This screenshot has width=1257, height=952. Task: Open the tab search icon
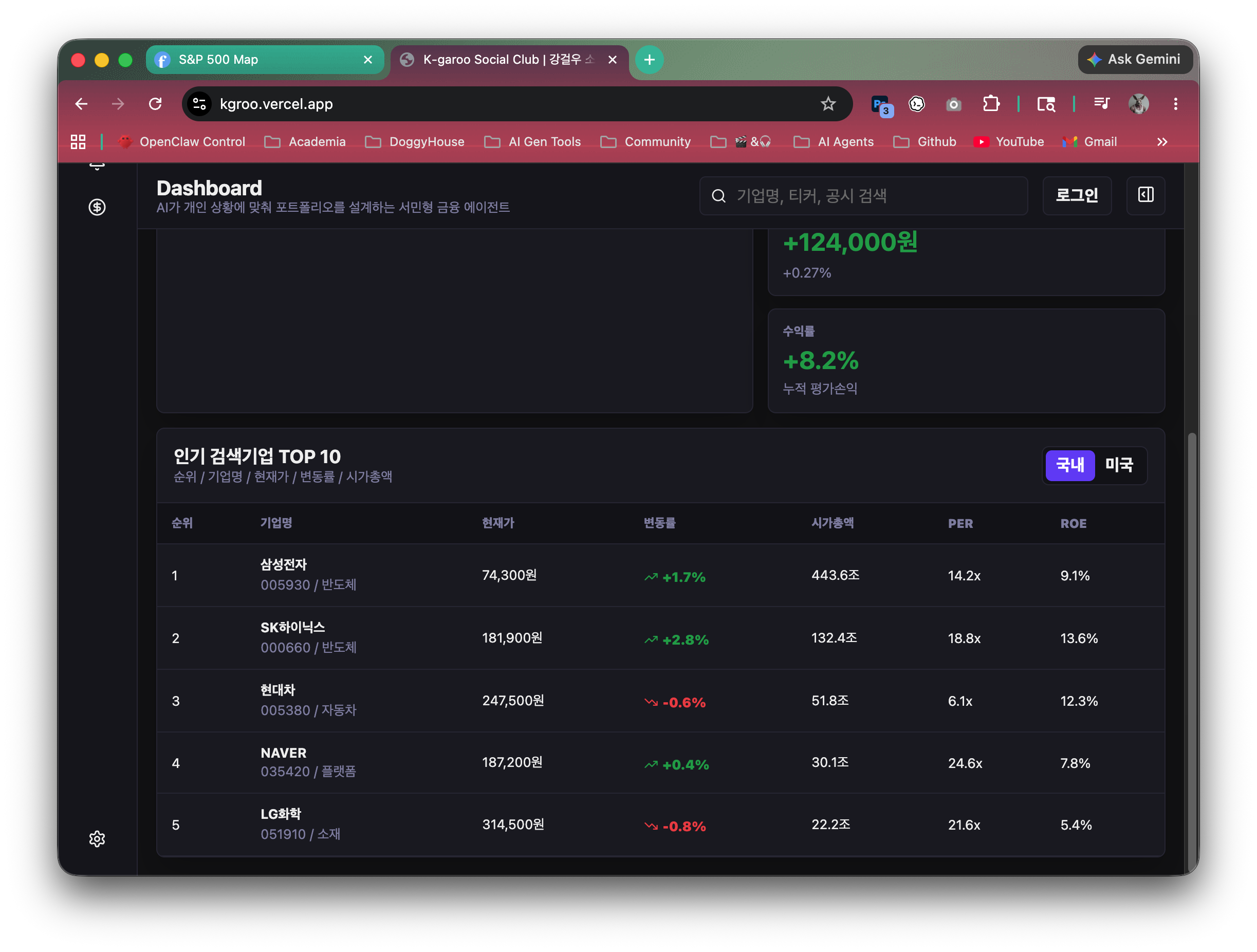[x=1046, y=104]
